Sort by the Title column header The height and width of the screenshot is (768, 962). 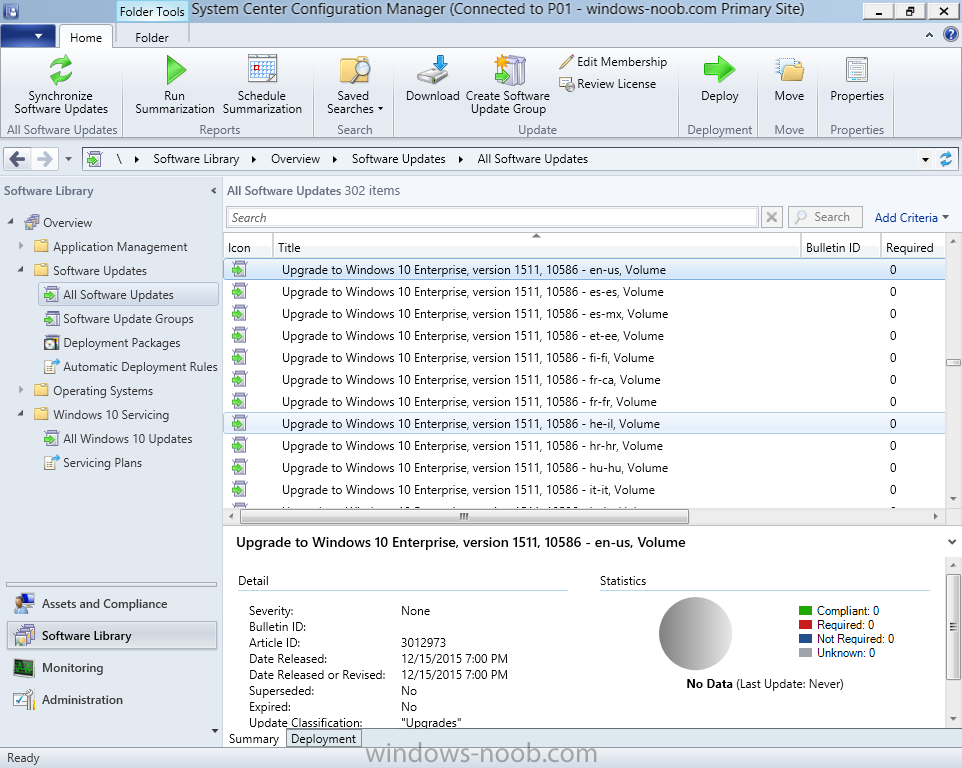coord(536,247)
